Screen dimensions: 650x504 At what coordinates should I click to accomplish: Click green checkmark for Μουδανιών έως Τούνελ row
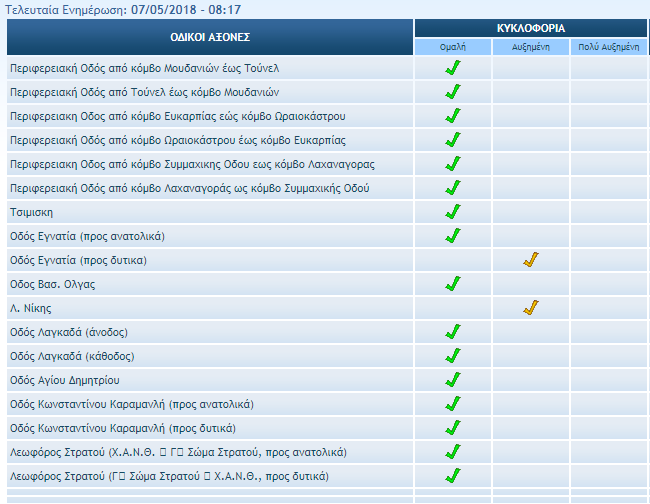(x=452, y=68)
